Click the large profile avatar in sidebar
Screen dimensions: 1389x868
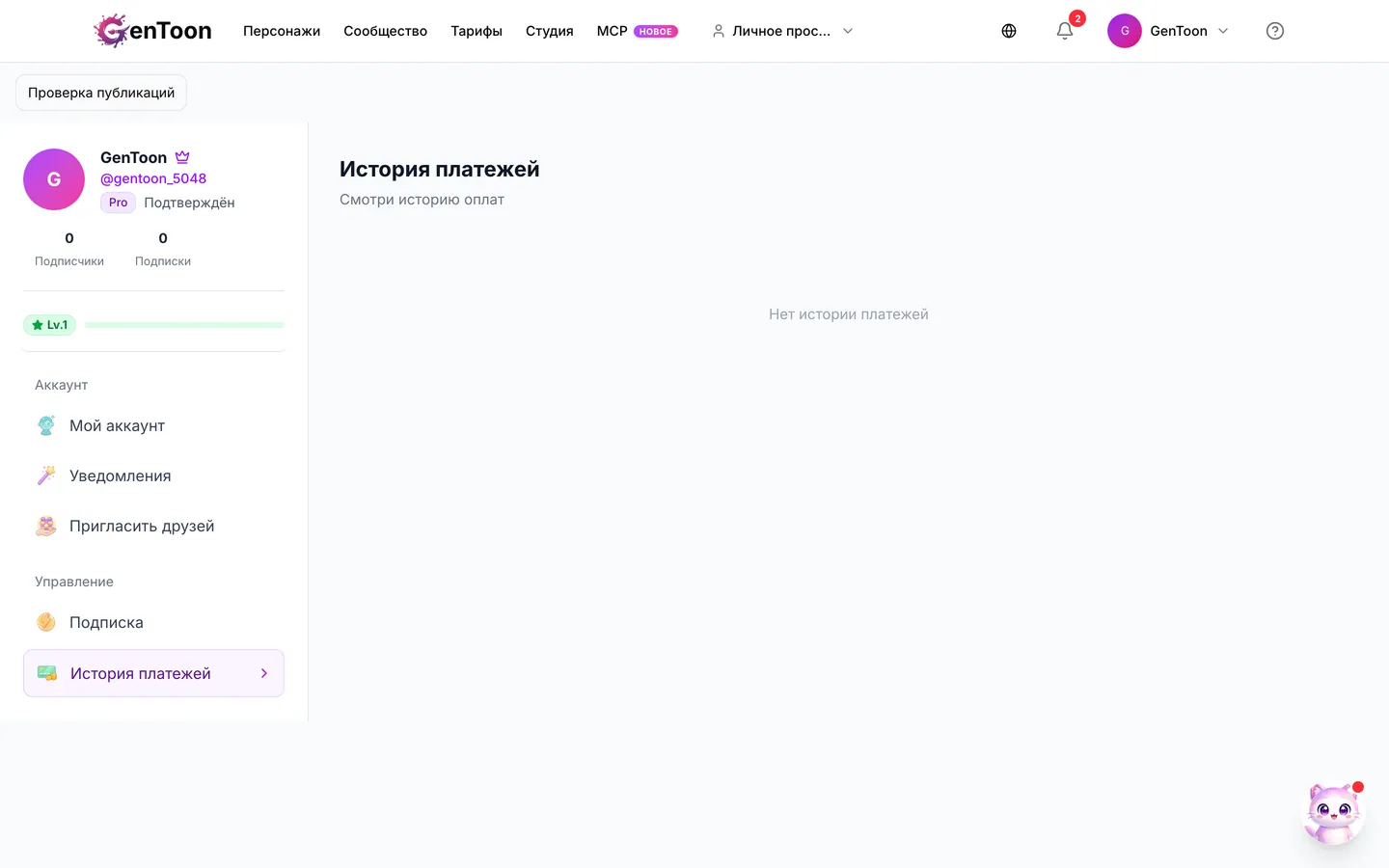click(54, 179)
